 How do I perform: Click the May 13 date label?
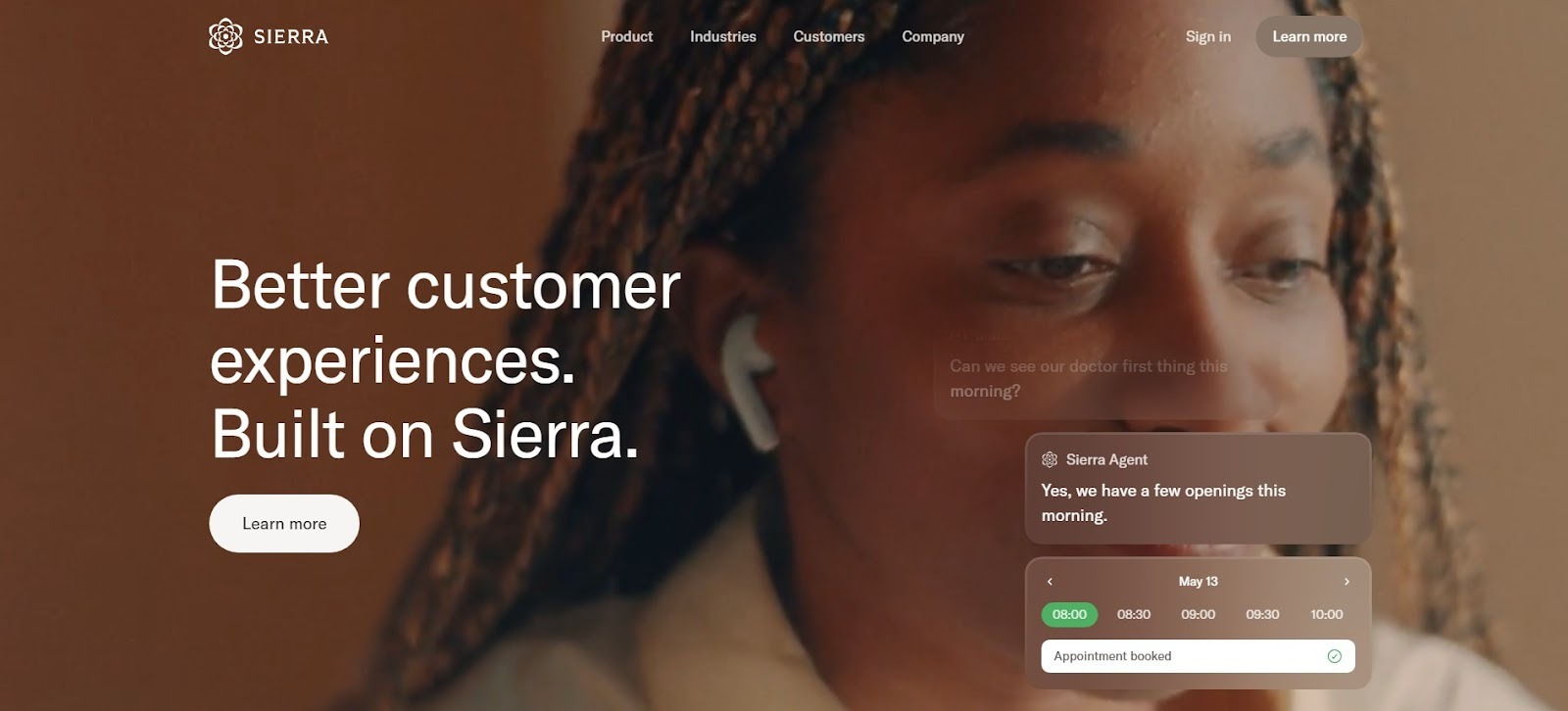1198,582
